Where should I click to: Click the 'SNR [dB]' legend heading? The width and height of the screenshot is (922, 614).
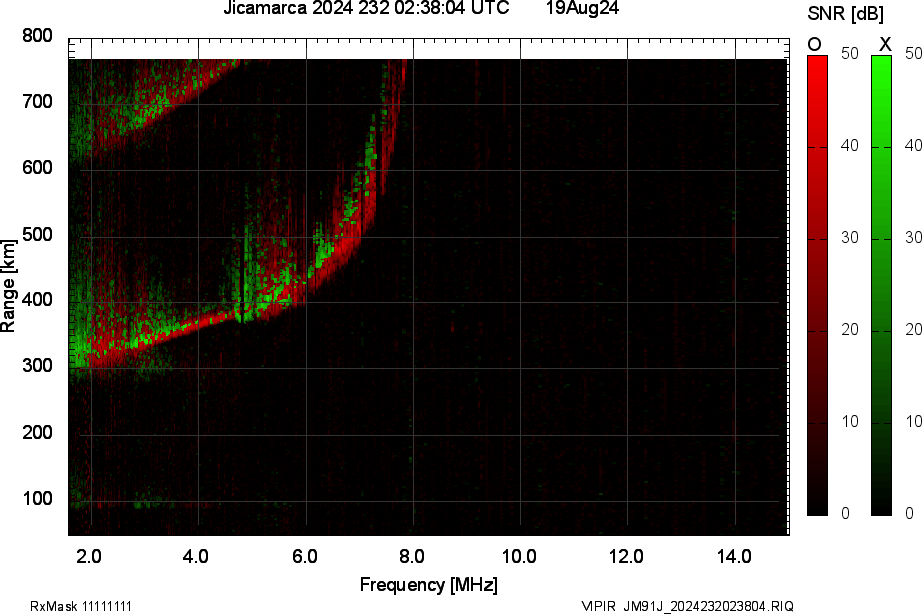(x=845, y=14)
